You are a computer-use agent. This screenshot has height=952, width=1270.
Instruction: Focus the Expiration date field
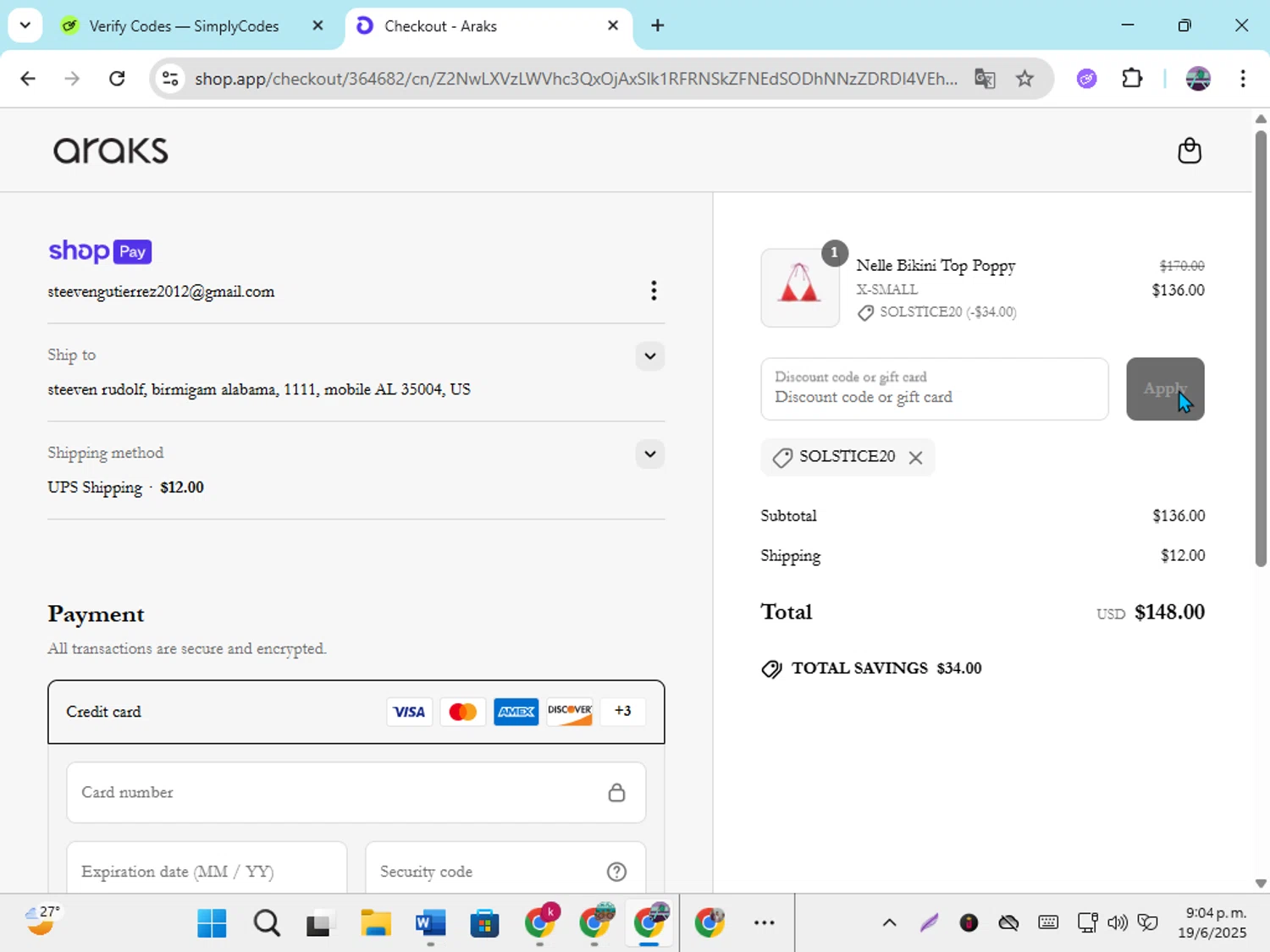207,867
